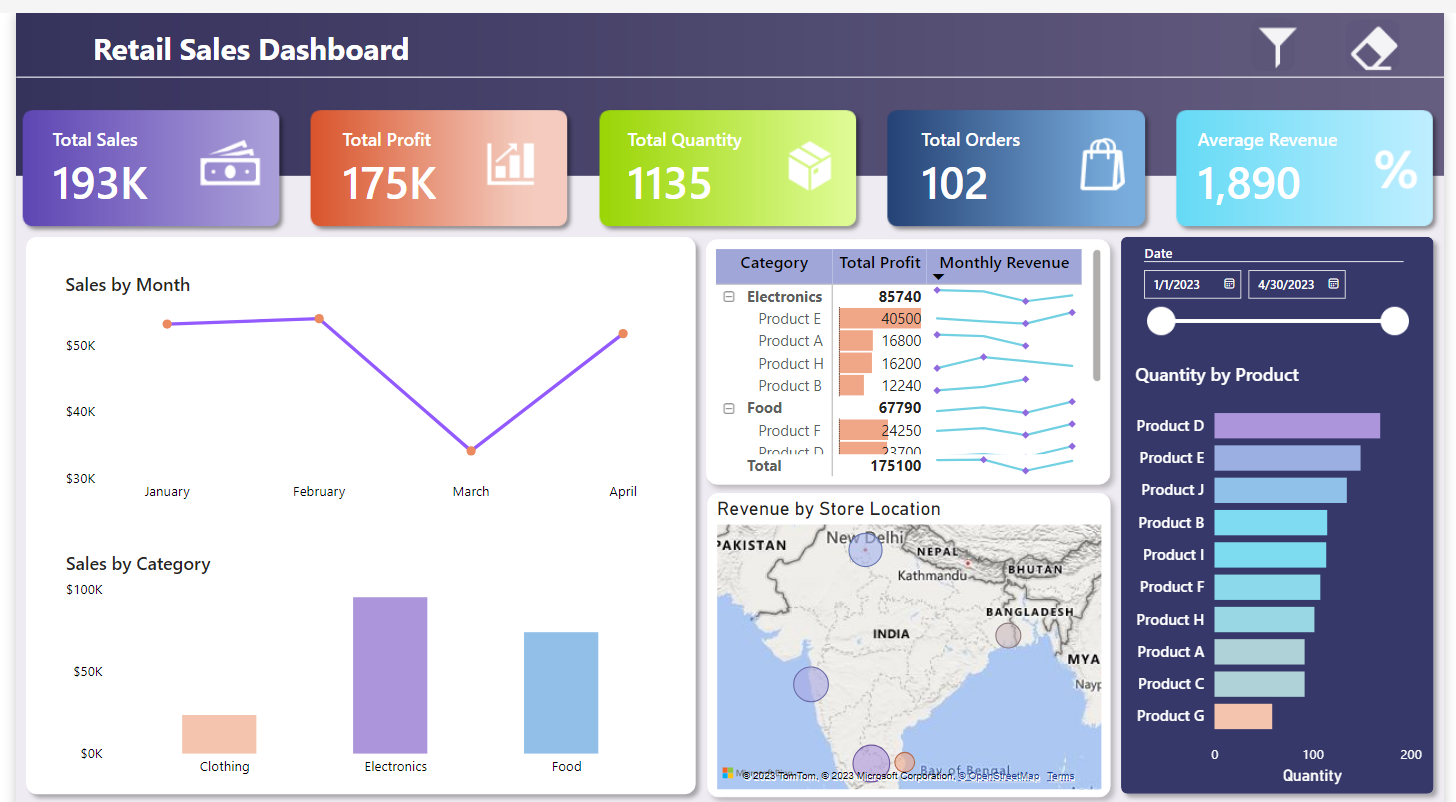Click the left handle of date slider
The width and height of the screenshot is (1456, 802).
[x=1161, y=321]
